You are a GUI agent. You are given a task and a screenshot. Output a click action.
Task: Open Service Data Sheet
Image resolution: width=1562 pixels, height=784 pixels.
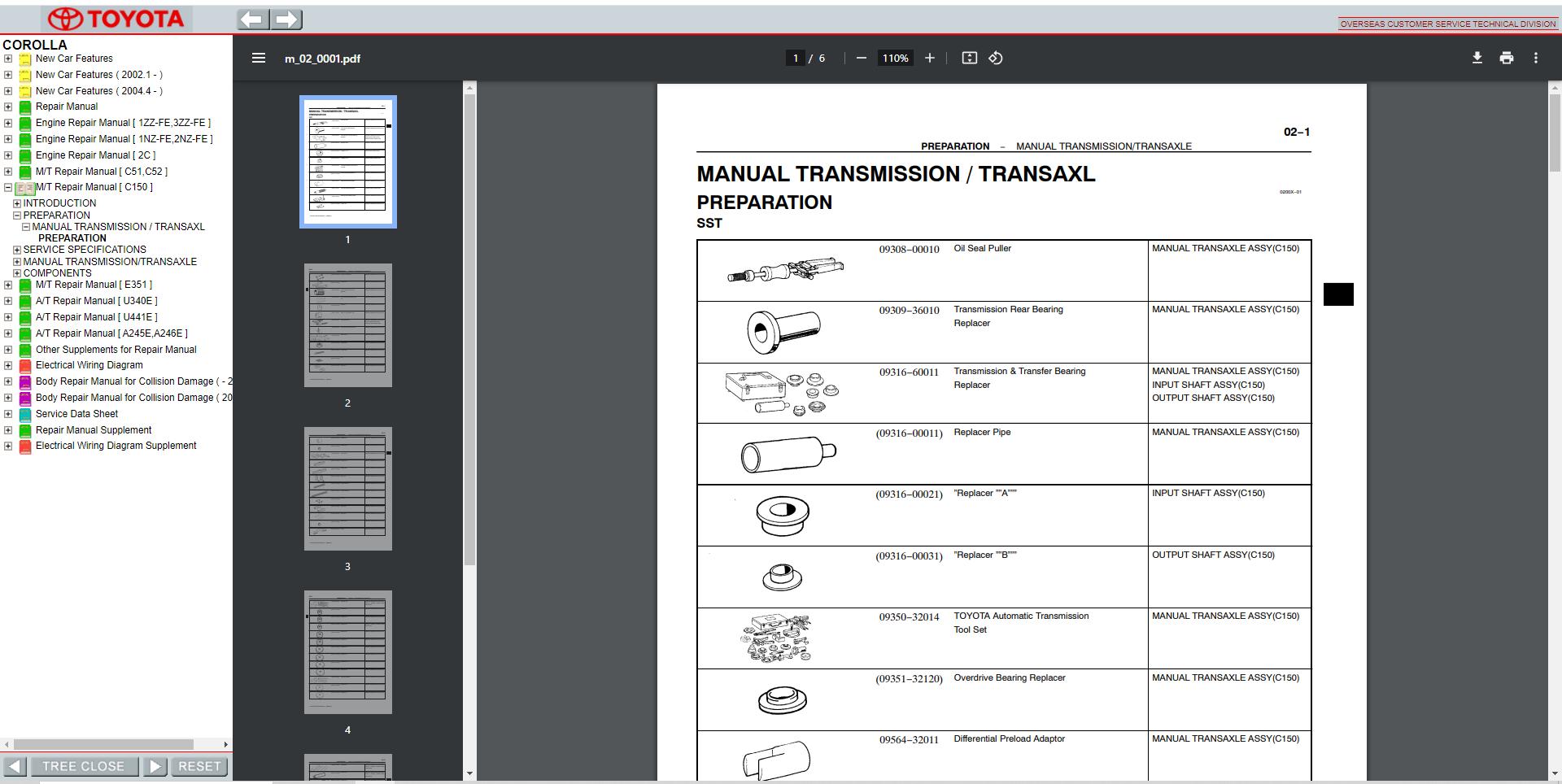[77, 414]
